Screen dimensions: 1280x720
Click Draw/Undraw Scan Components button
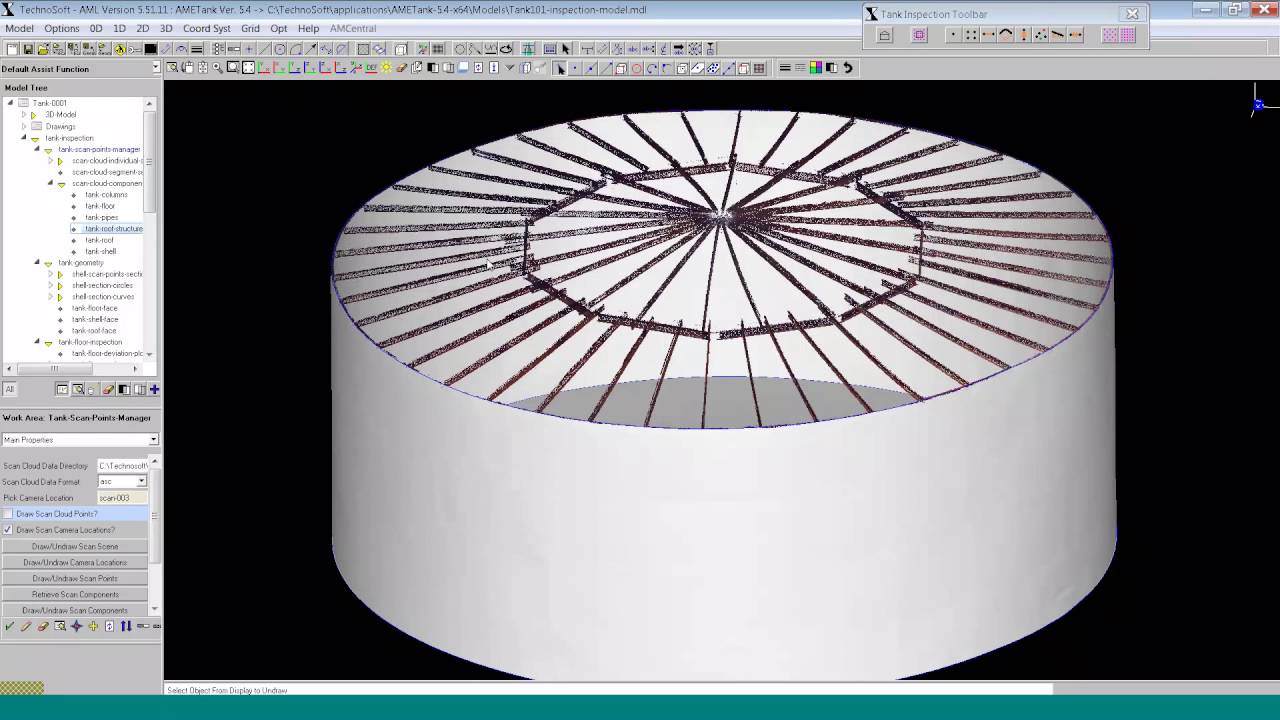tap(75, 610)
